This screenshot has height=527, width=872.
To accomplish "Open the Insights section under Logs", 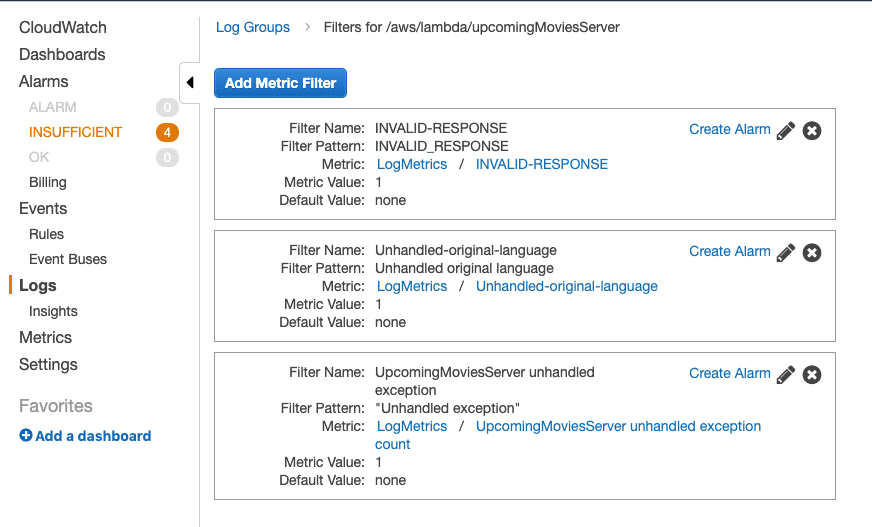I will point(53,311).
